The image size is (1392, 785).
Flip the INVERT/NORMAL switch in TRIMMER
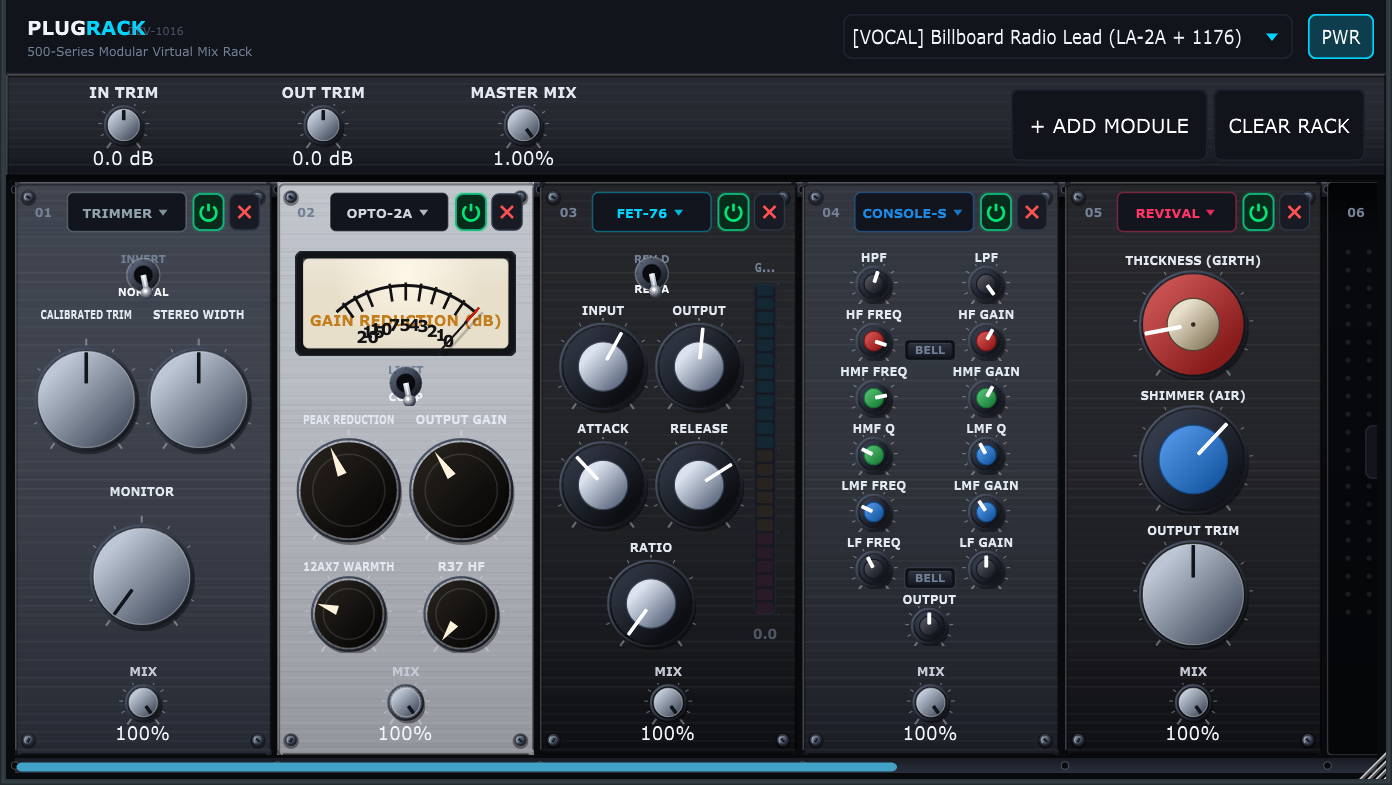pyautogui.click(x=143, y=276)
